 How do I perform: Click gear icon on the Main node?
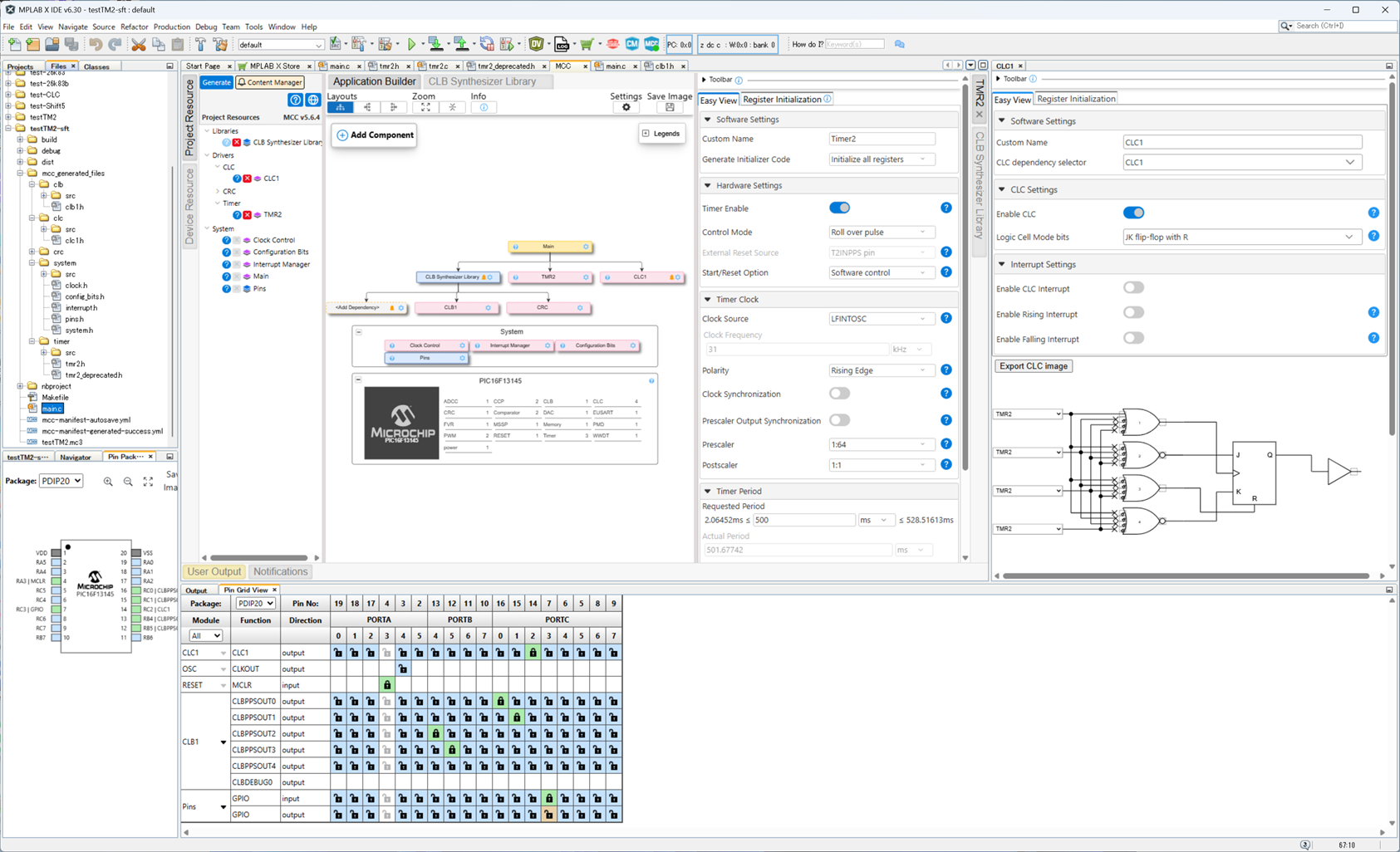tap(586, 247)
